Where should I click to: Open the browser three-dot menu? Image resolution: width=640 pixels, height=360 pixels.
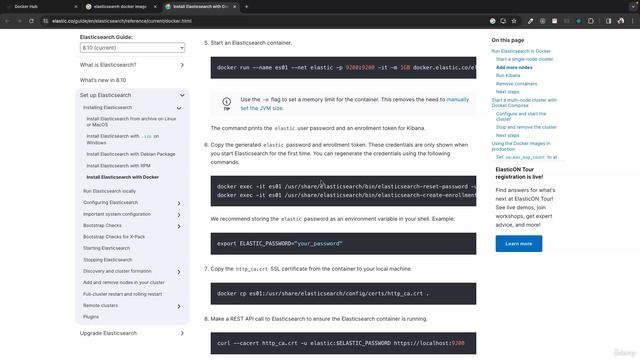pyautogui.click(x=633, y=21)
